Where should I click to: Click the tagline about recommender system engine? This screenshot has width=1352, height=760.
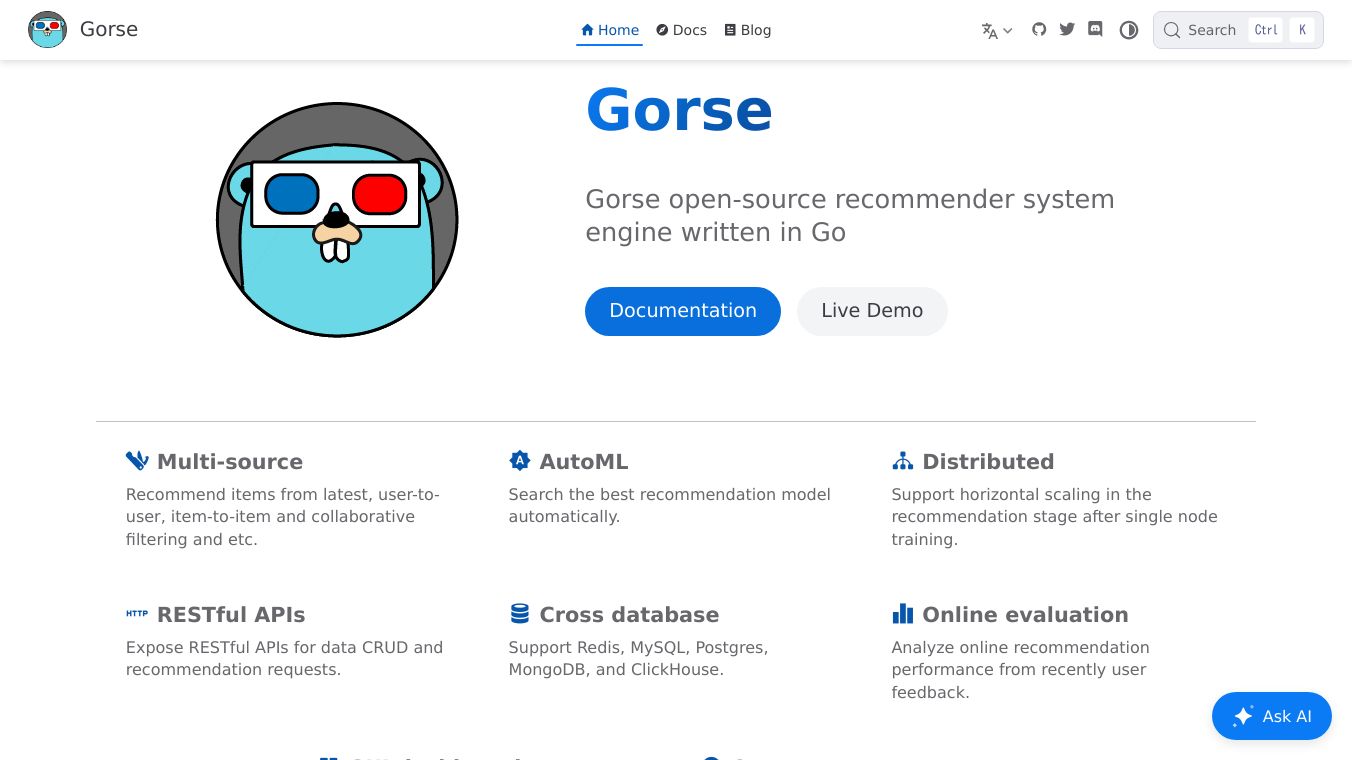[850, 215]
